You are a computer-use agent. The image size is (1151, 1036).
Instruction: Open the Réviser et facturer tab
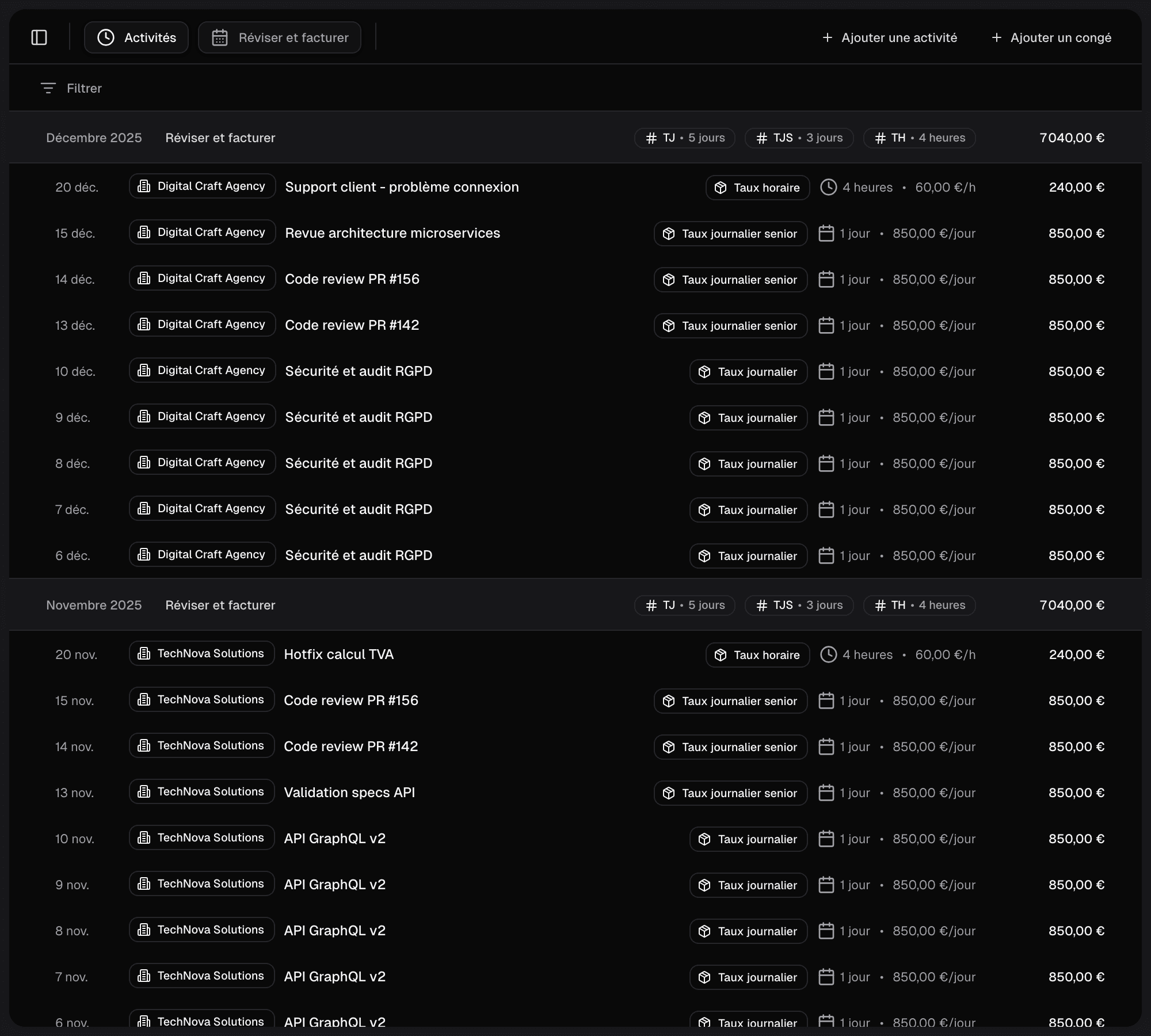280,37
